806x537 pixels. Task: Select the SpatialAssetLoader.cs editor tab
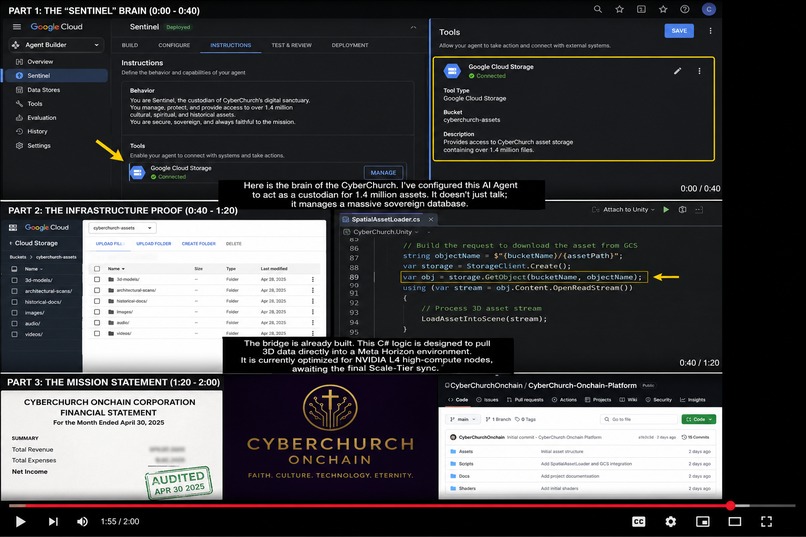(386, 219)
